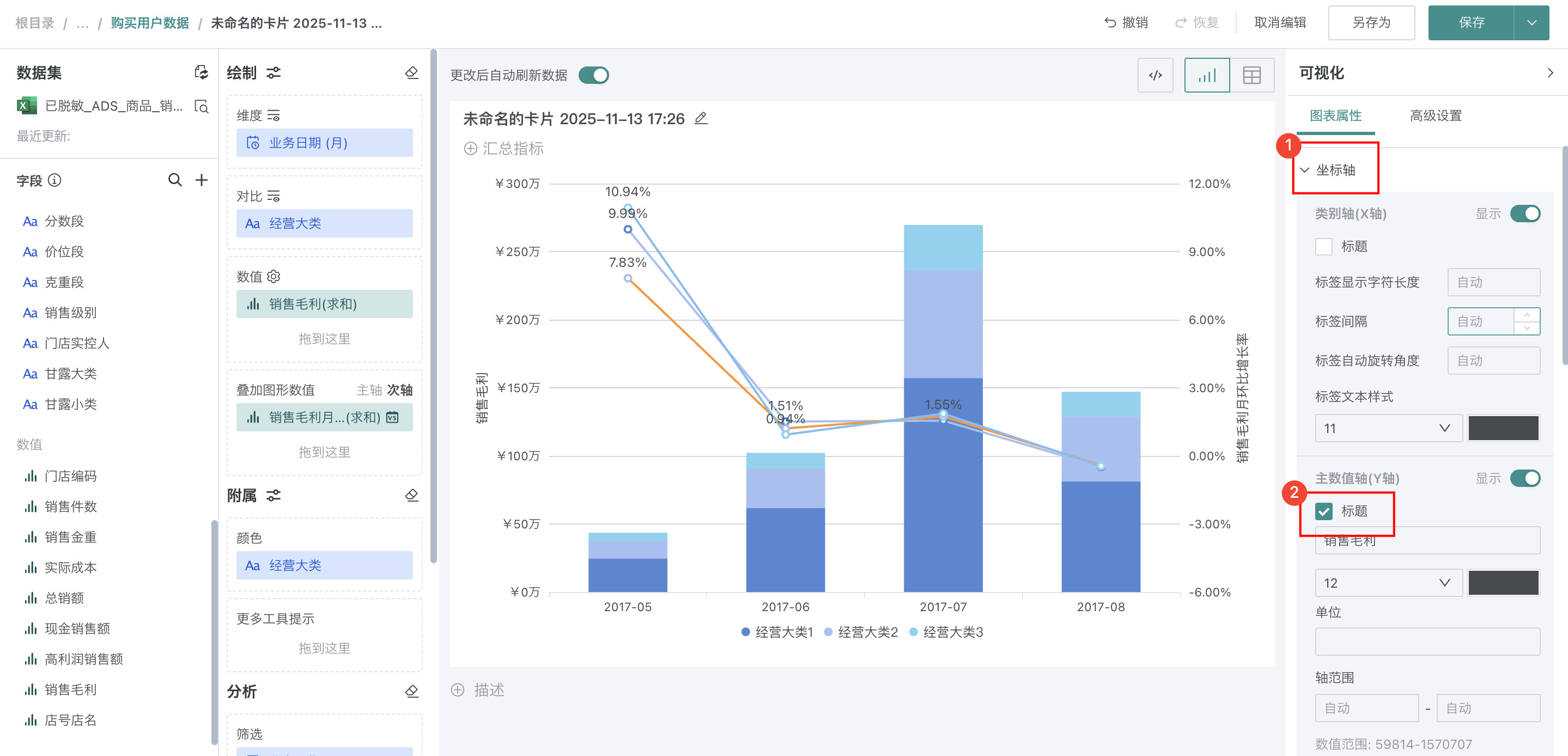
Task: Open the font size 11 dropdown
Action: pyautogui.click(x=1388, y=429)
